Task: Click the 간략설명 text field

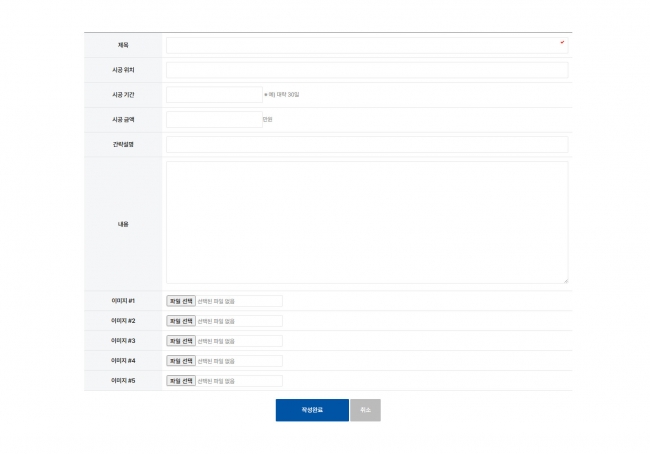Action: tap(366, 145)
